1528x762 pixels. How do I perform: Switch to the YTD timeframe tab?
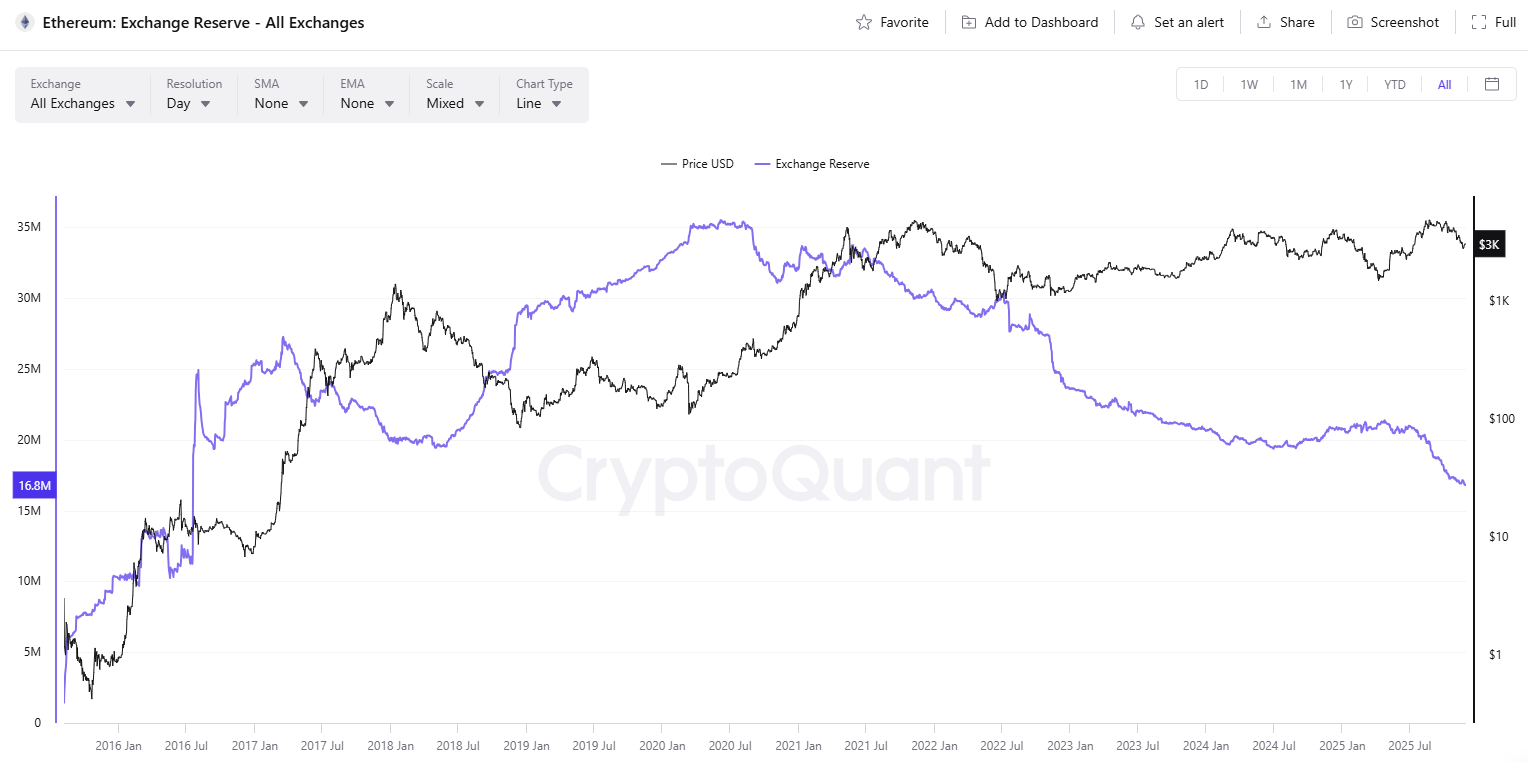[x=1394, y=84]
